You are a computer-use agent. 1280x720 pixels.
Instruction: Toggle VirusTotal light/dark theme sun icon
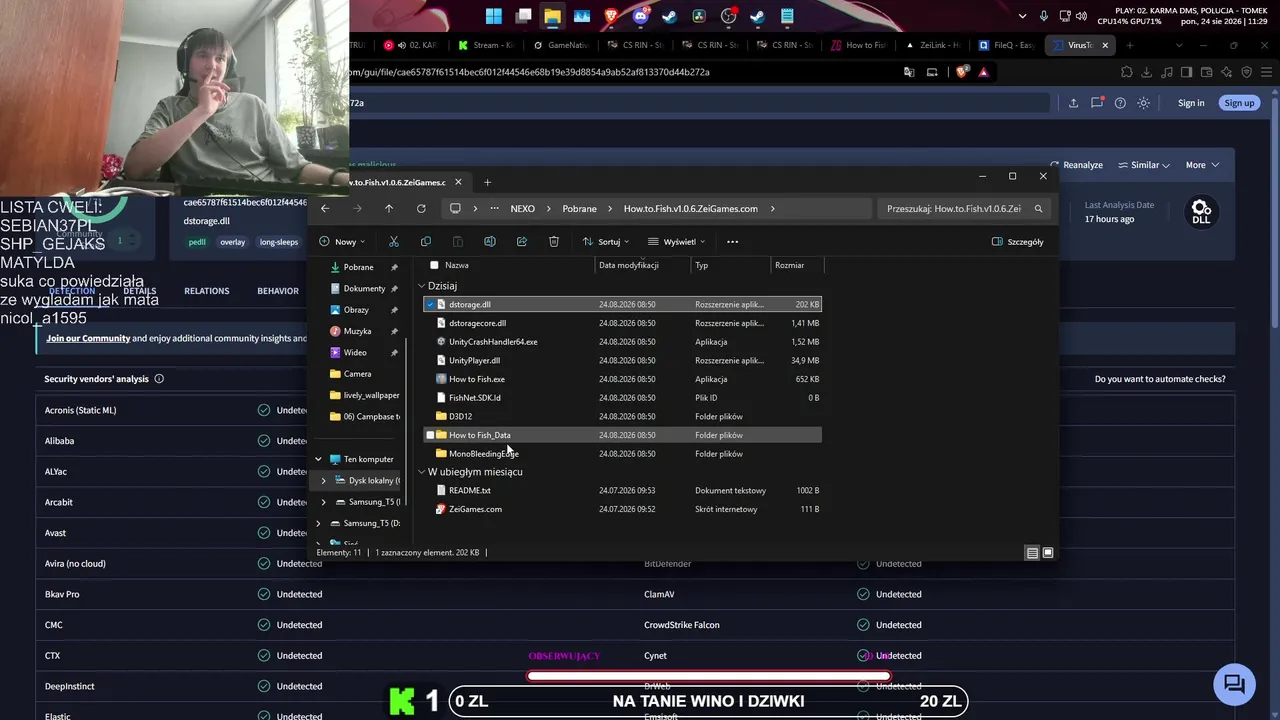(x=1144, y=103)
